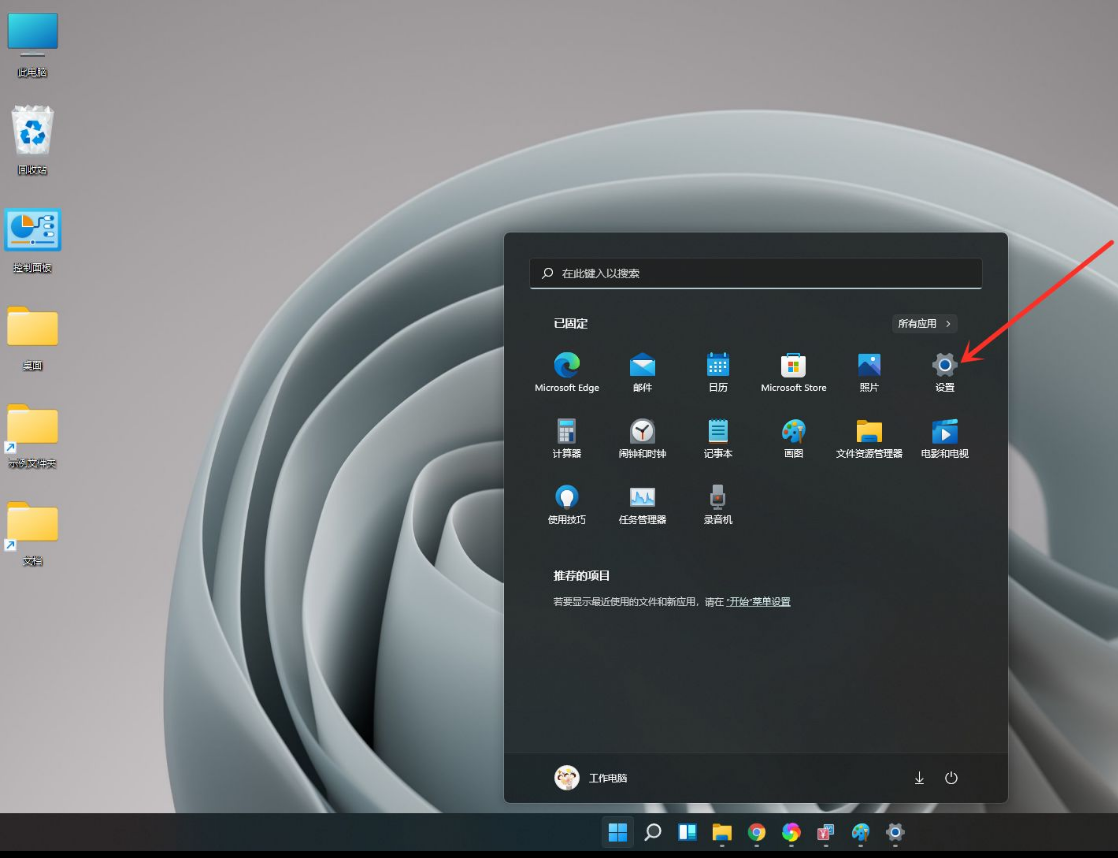Open the '开始'菜单设置 link
Screen dimensions: 1118x858
tap(758, 602)
